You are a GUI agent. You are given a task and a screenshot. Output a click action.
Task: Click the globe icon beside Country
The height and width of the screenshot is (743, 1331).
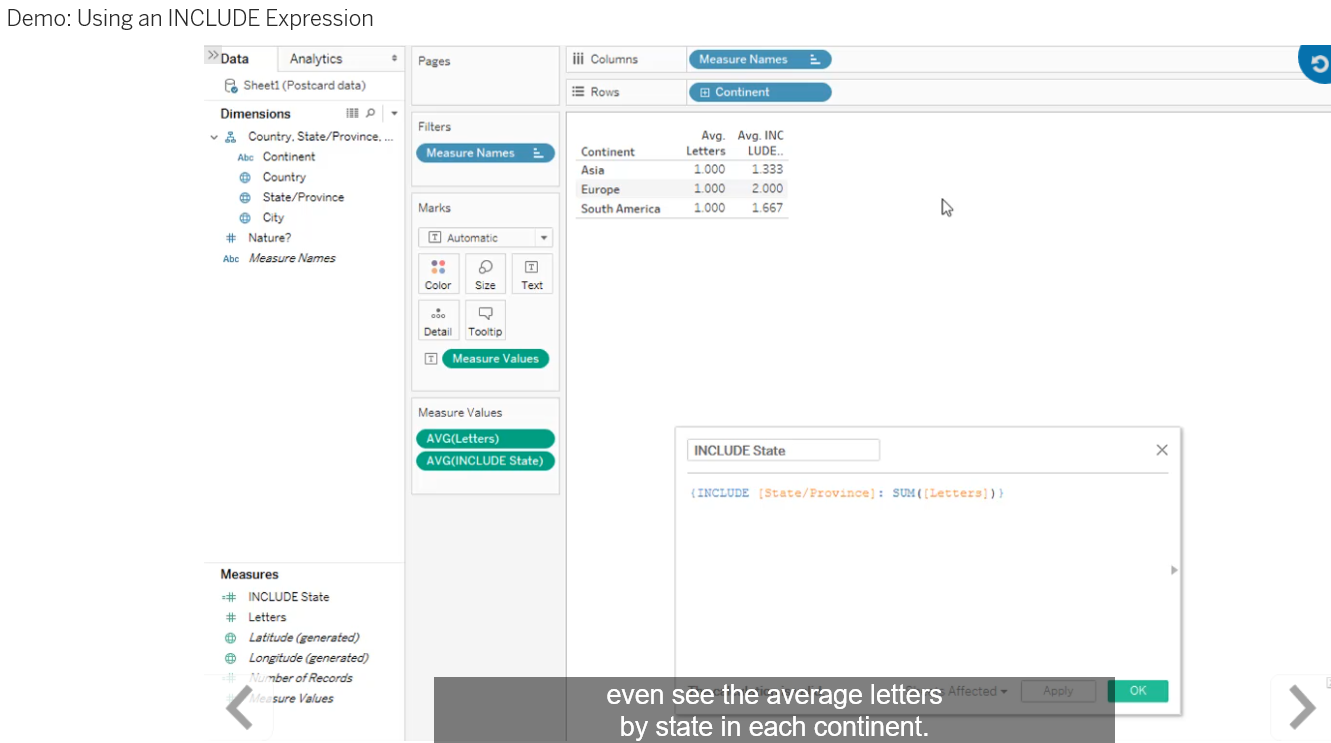pyautogui.click(x=244, y=177)
